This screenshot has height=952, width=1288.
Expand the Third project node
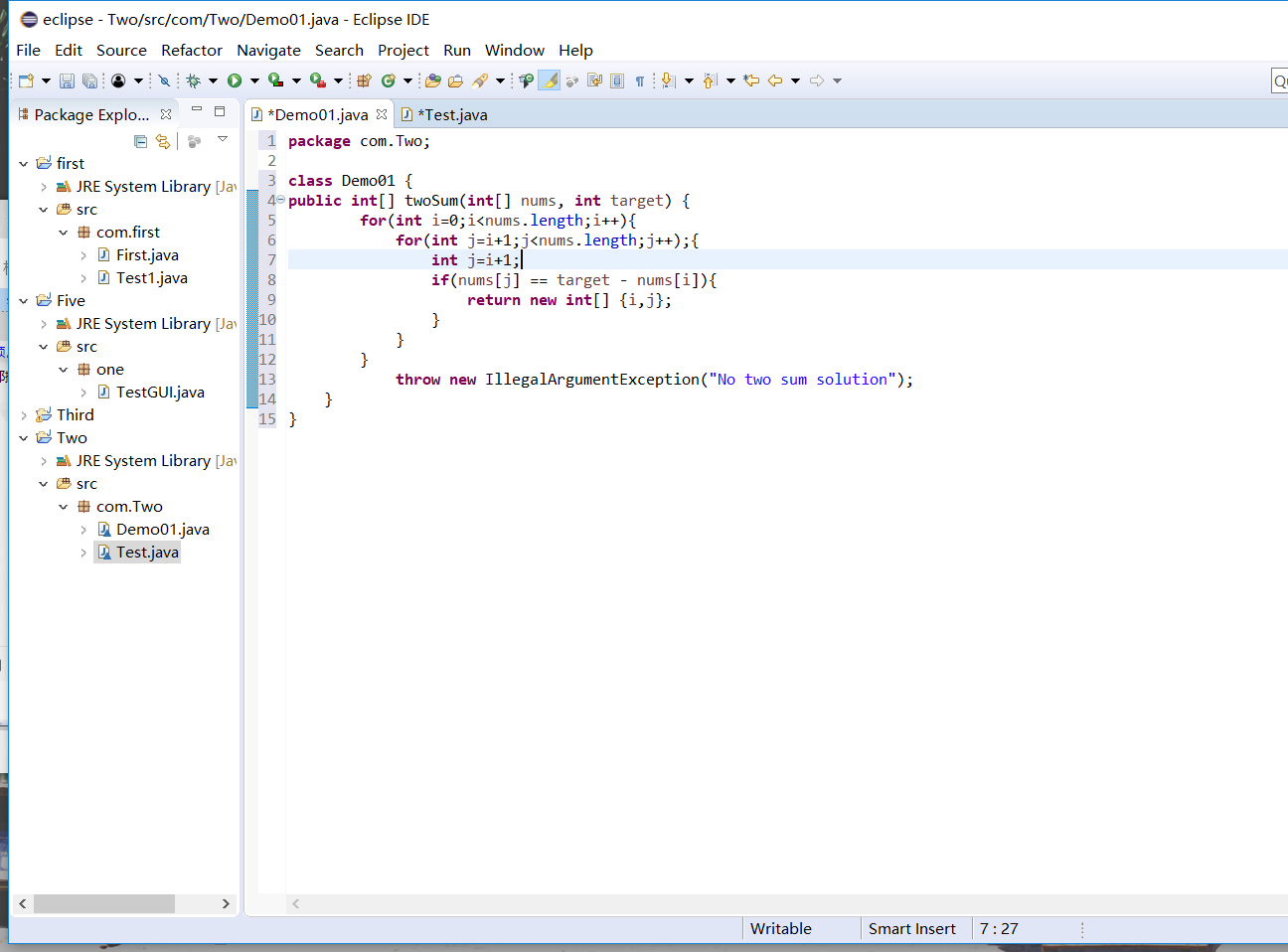(24, 414)
